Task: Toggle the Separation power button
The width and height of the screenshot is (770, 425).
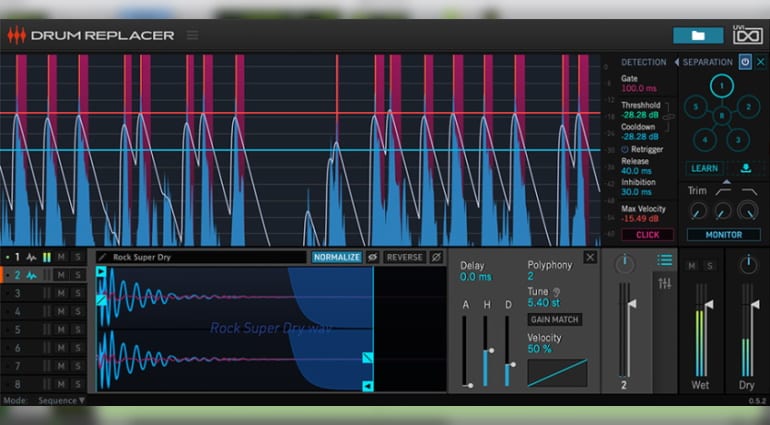Action: pyautogui.click(x=745, y=62)
